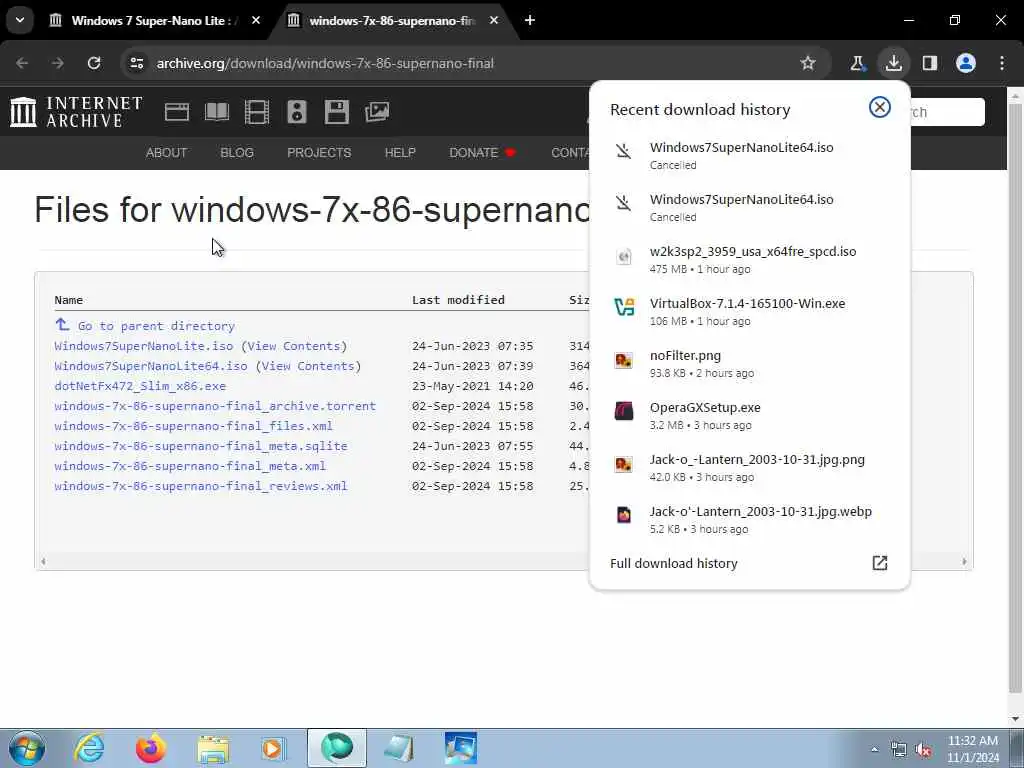This screenshot has width=1024, height=768.
Task: Click the Internet Archive logo
Action: pyautogui.click(x=76, y=112)
